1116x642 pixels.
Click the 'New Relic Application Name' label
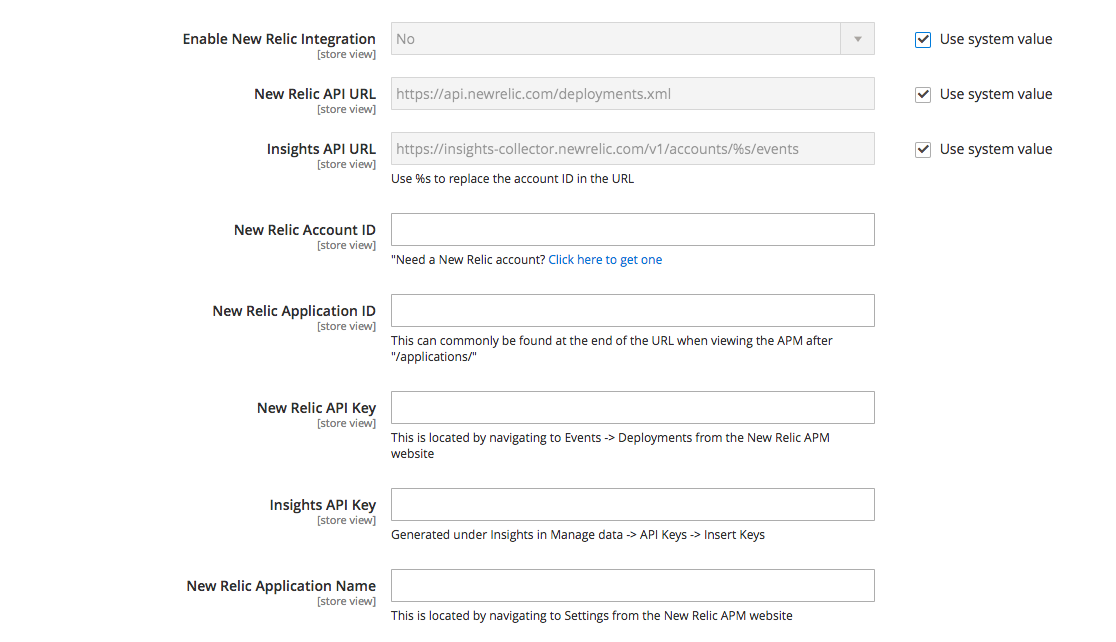pos(281,586)
